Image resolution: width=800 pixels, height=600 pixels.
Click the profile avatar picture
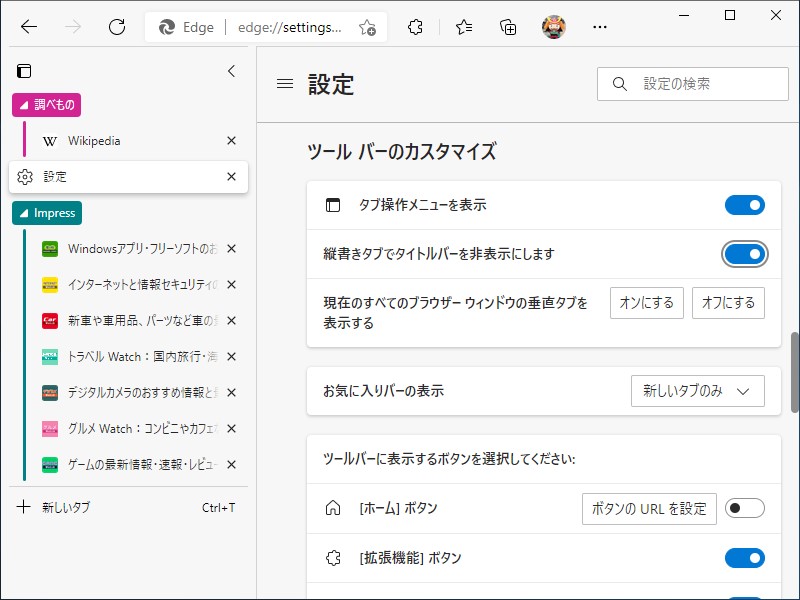[x=556, y=28]
